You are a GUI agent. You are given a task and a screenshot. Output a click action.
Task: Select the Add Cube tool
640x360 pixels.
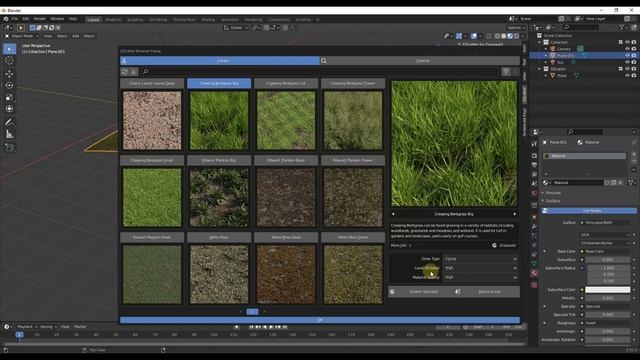tap(9, 147)
